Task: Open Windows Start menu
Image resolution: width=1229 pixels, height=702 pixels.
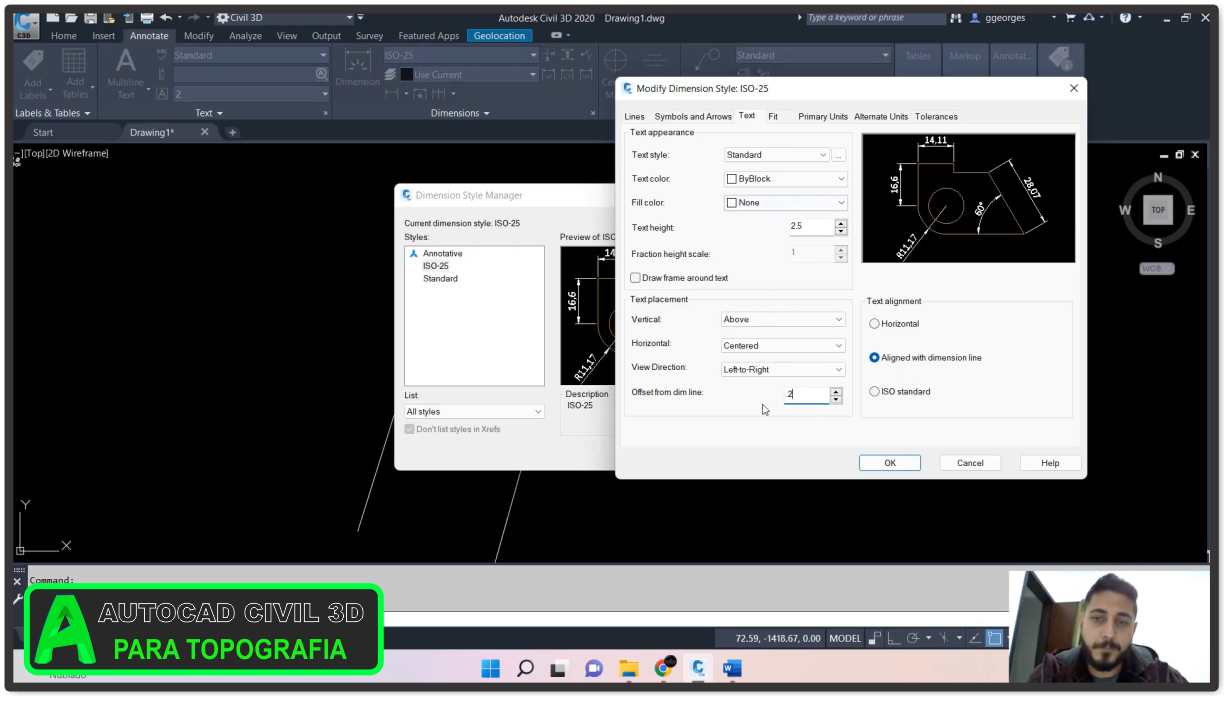Action: [x=490, y=668]
